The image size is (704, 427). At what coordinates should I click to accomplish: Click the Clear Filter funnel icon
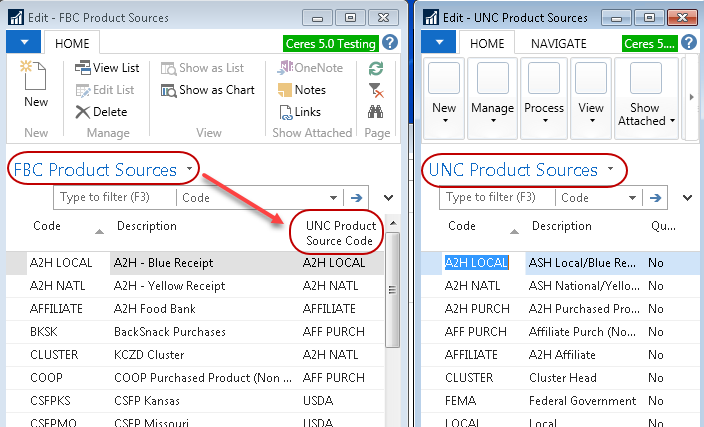tap(376, 90)
